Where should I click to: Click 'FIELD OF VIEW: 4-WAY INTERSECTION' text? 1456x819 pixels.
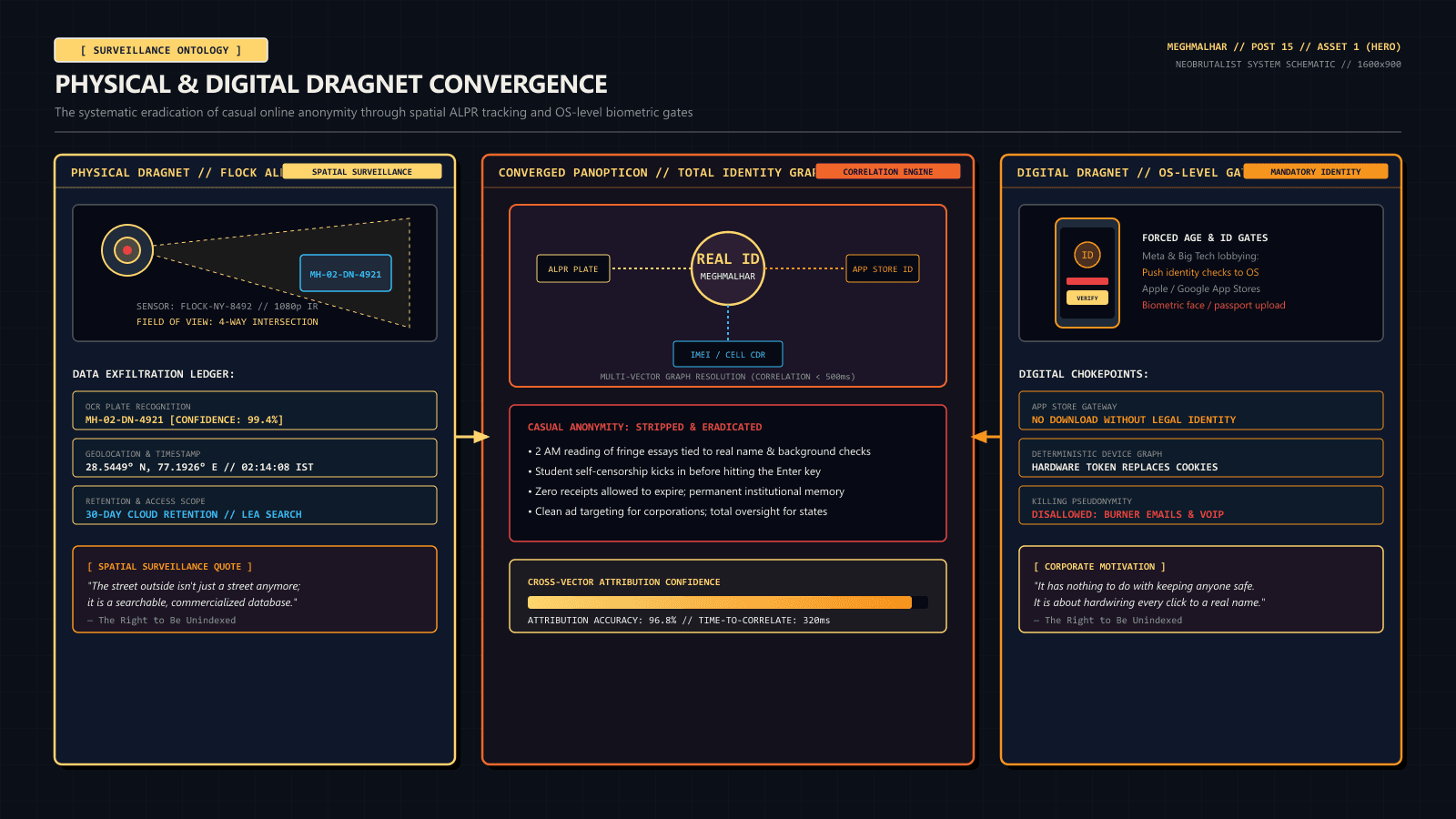pyautogui.click(x=227, y=321)
